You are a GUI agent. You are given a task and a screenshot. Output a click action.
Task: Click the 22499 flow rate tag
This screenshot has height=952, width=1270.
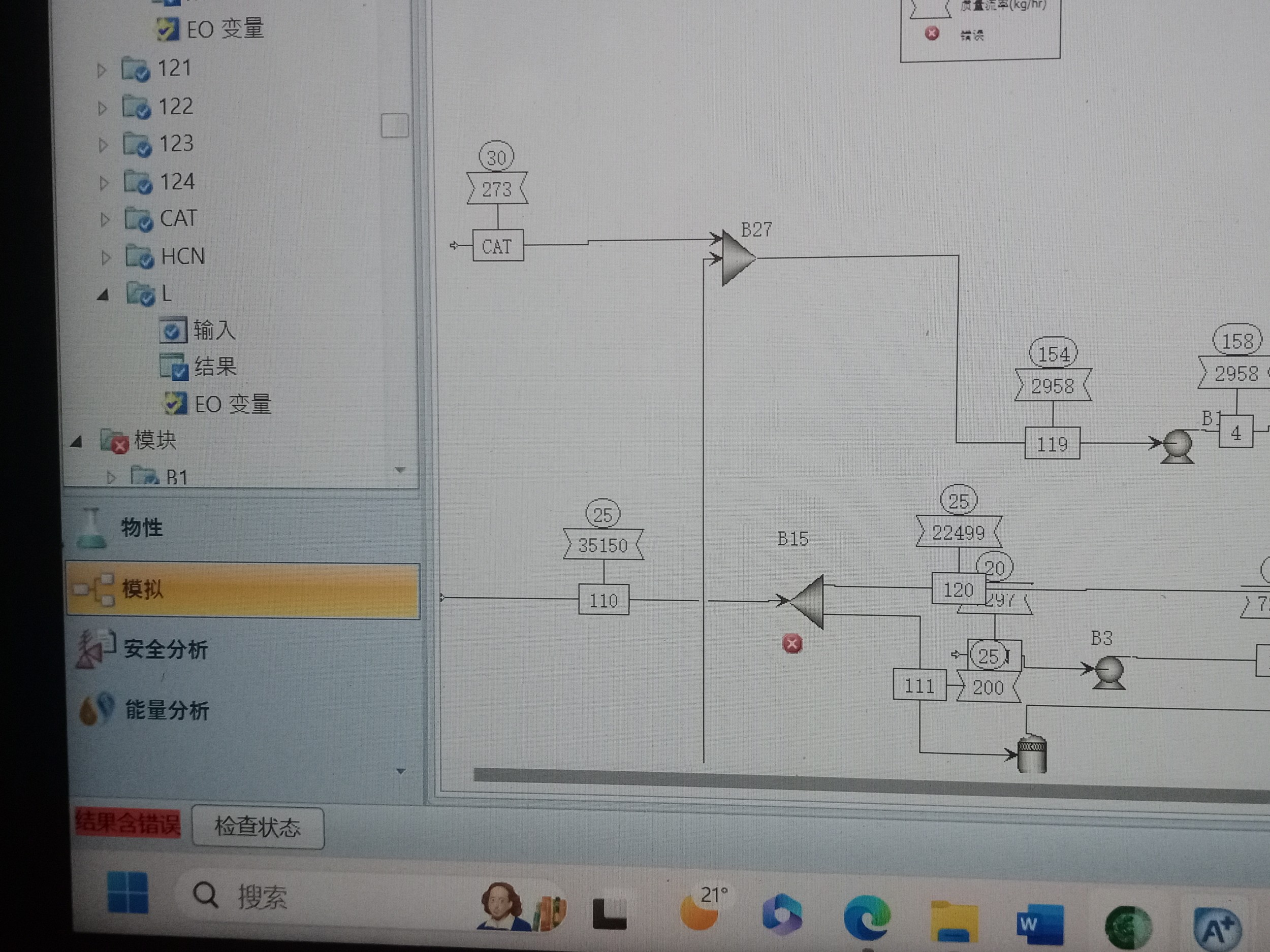(958, 532)
